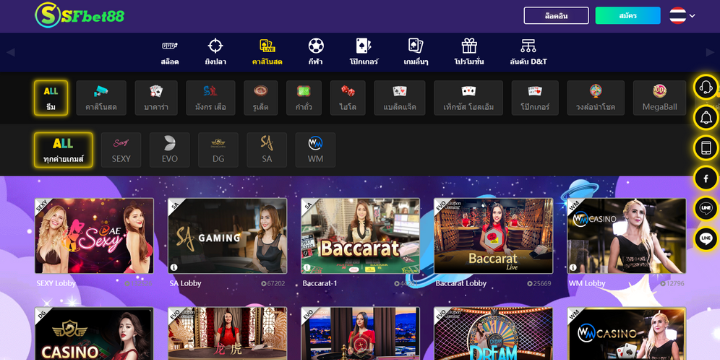Click the login (ล็อคอิน) button

pos(556,16)
